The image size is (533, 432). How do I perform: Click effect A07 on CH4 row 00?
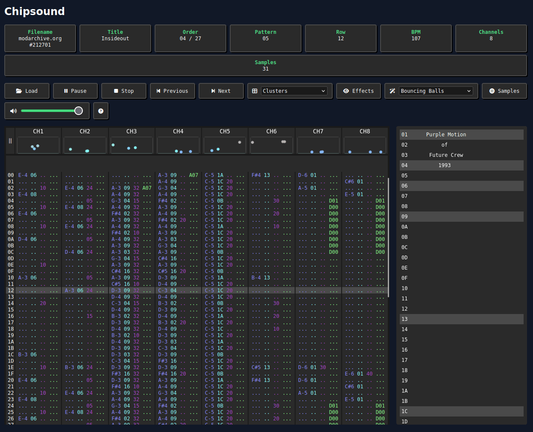(194, 175)
